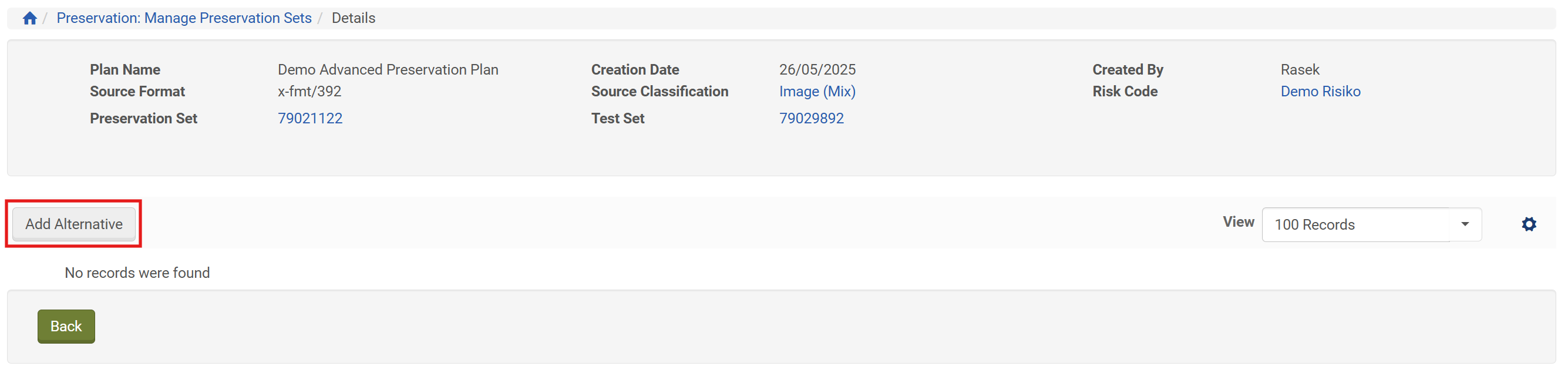Open Test Set 79029892
The height and width of the screenshot is (373, 1568).
(812, 119)
